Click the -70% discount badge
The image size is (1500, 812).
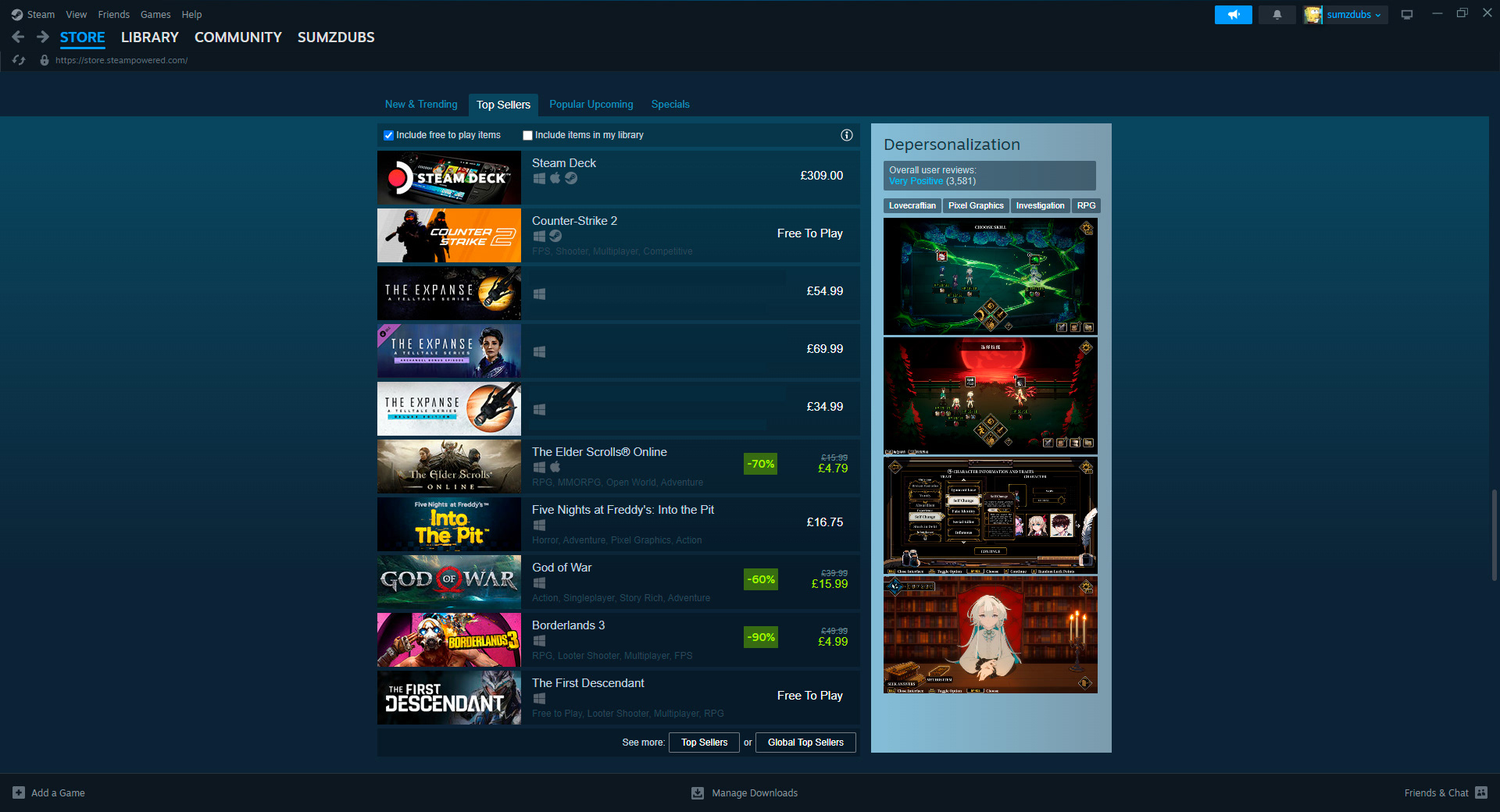(x=761, y=464)
